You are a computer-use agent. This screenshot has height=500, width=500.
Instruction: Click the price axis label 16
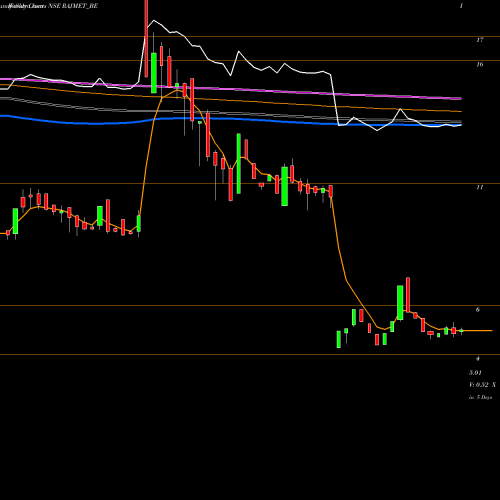pyautogui.click(x=480, y=64)
